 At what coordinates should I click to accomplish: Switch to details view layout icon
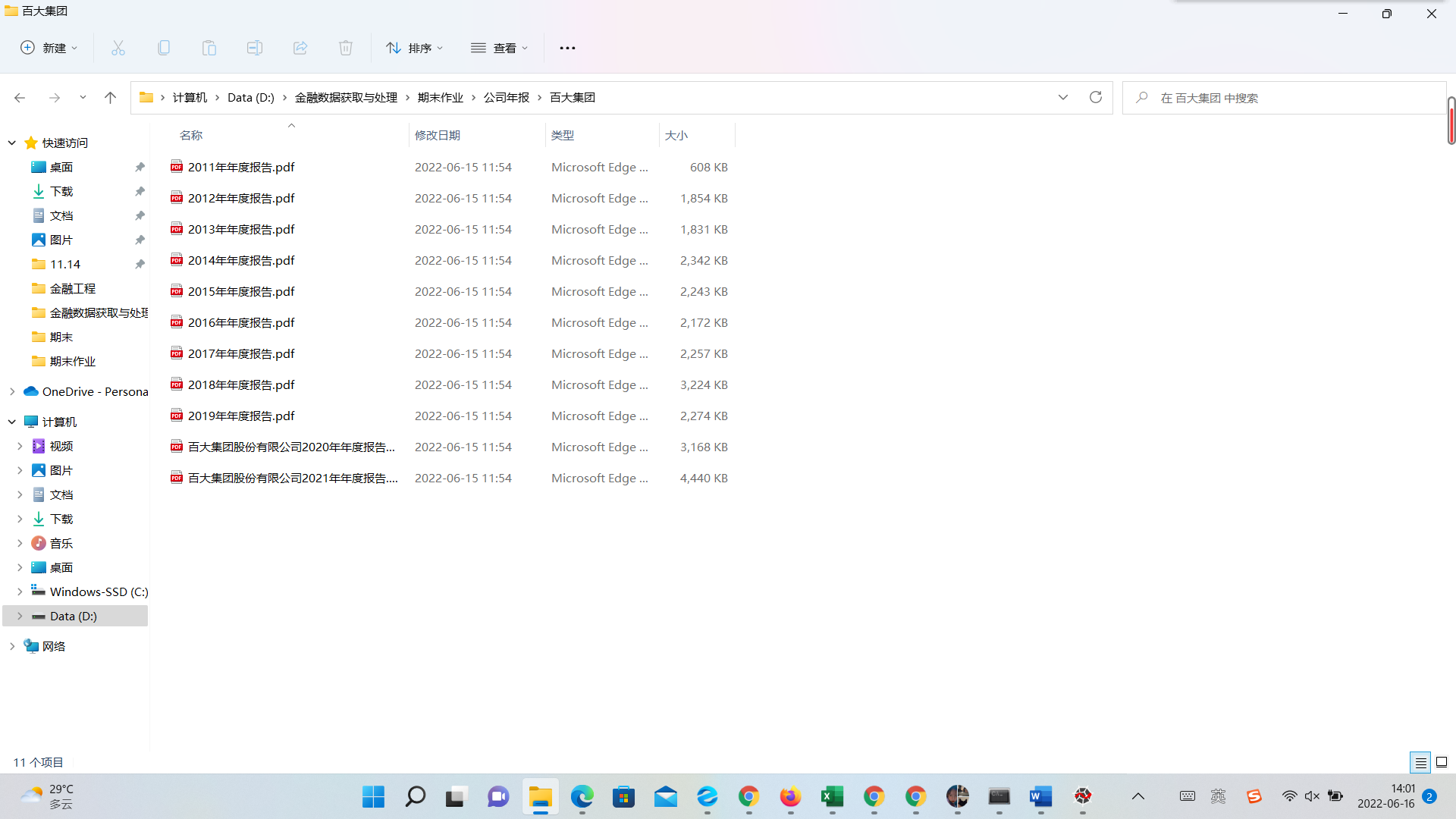[1420, 762]
